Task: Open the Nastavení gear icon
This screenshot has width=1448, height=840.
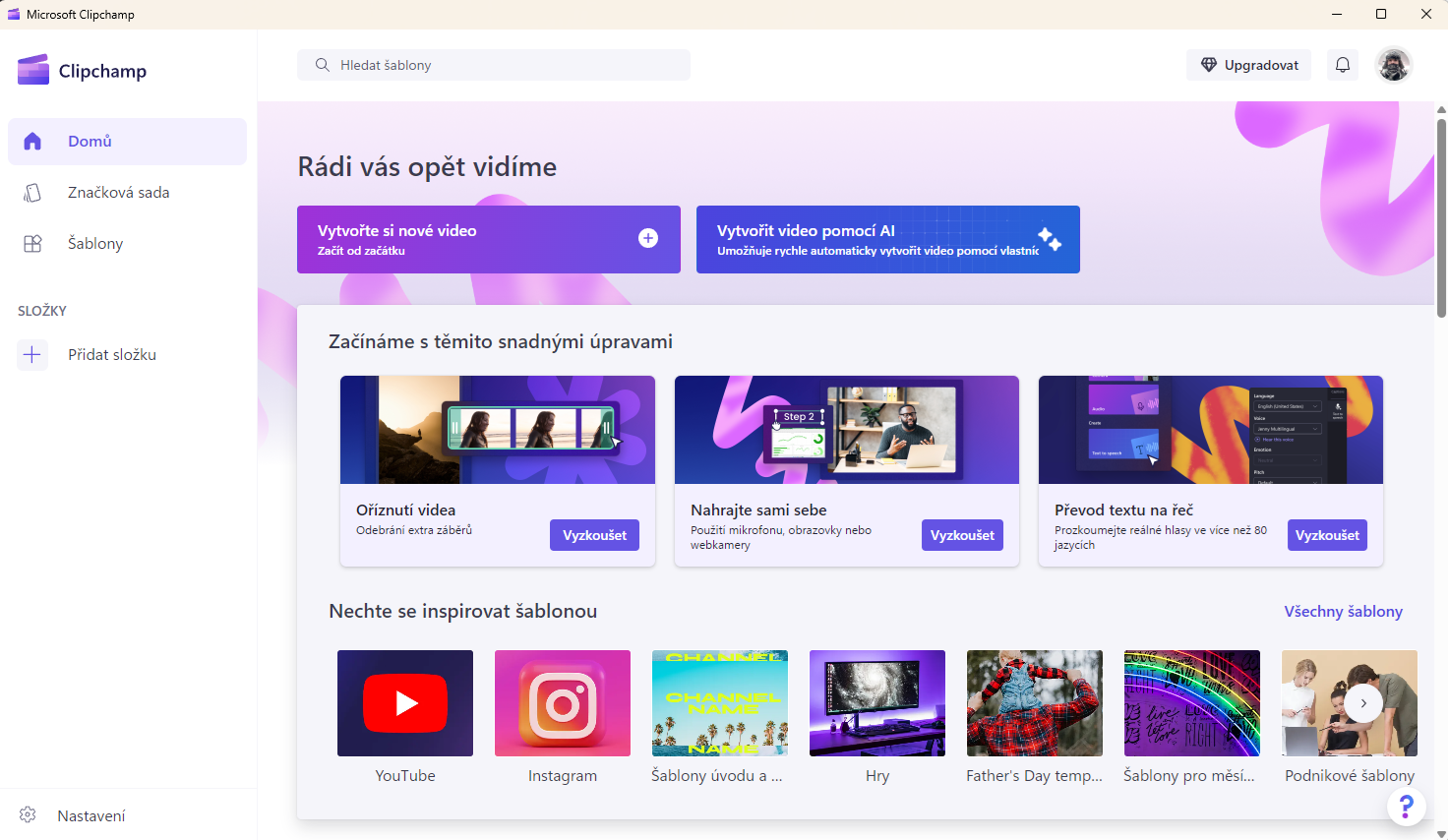Action: [x=28, y=815]
